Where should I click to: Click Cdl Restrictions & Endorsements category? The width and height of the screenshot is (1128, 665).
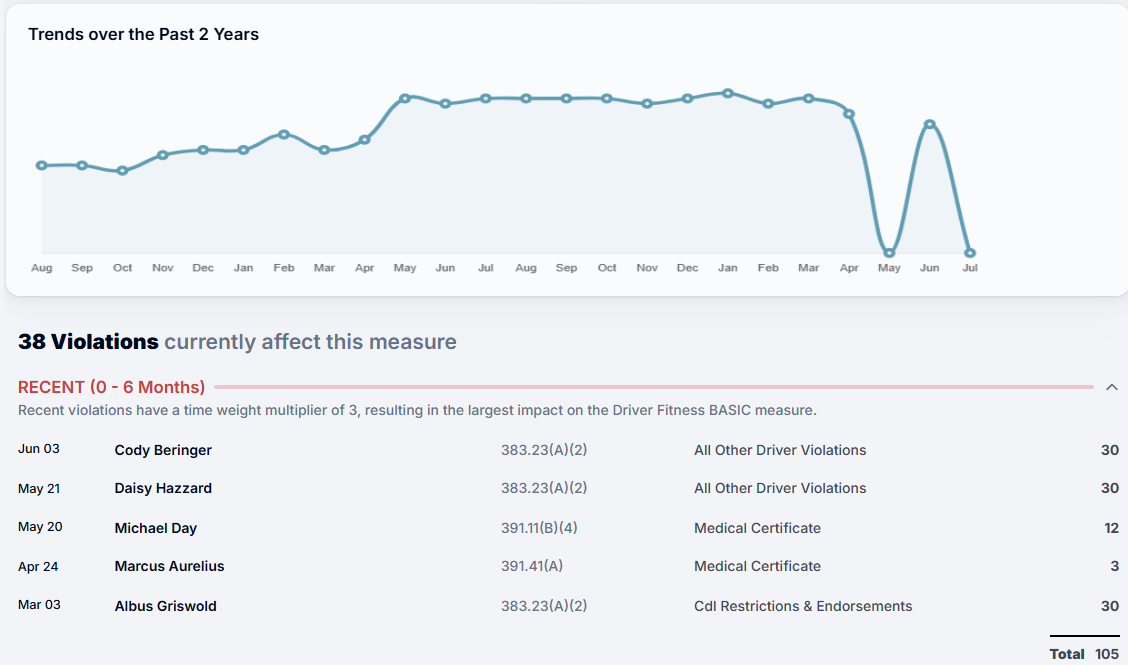coord(802,606)
